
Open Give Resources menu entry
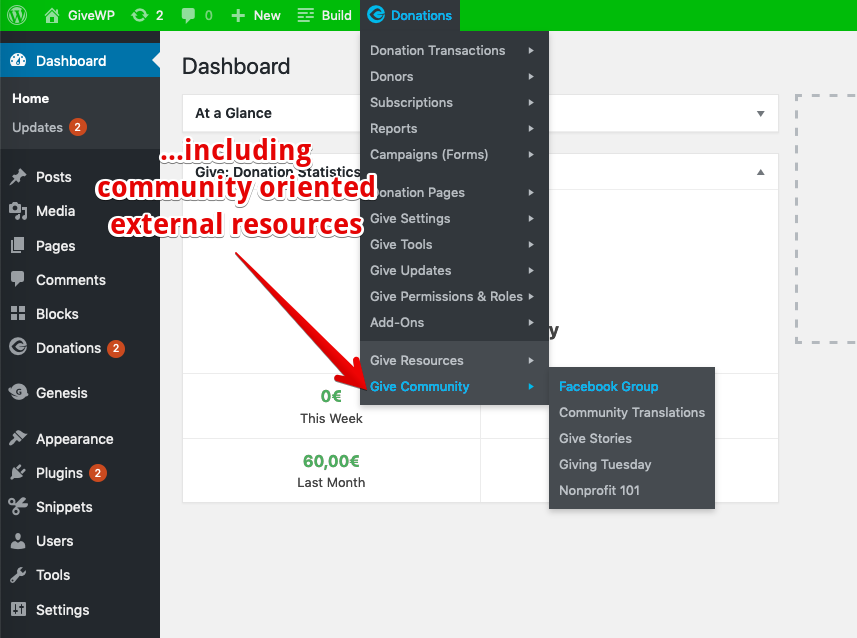[x=454, y=360]
